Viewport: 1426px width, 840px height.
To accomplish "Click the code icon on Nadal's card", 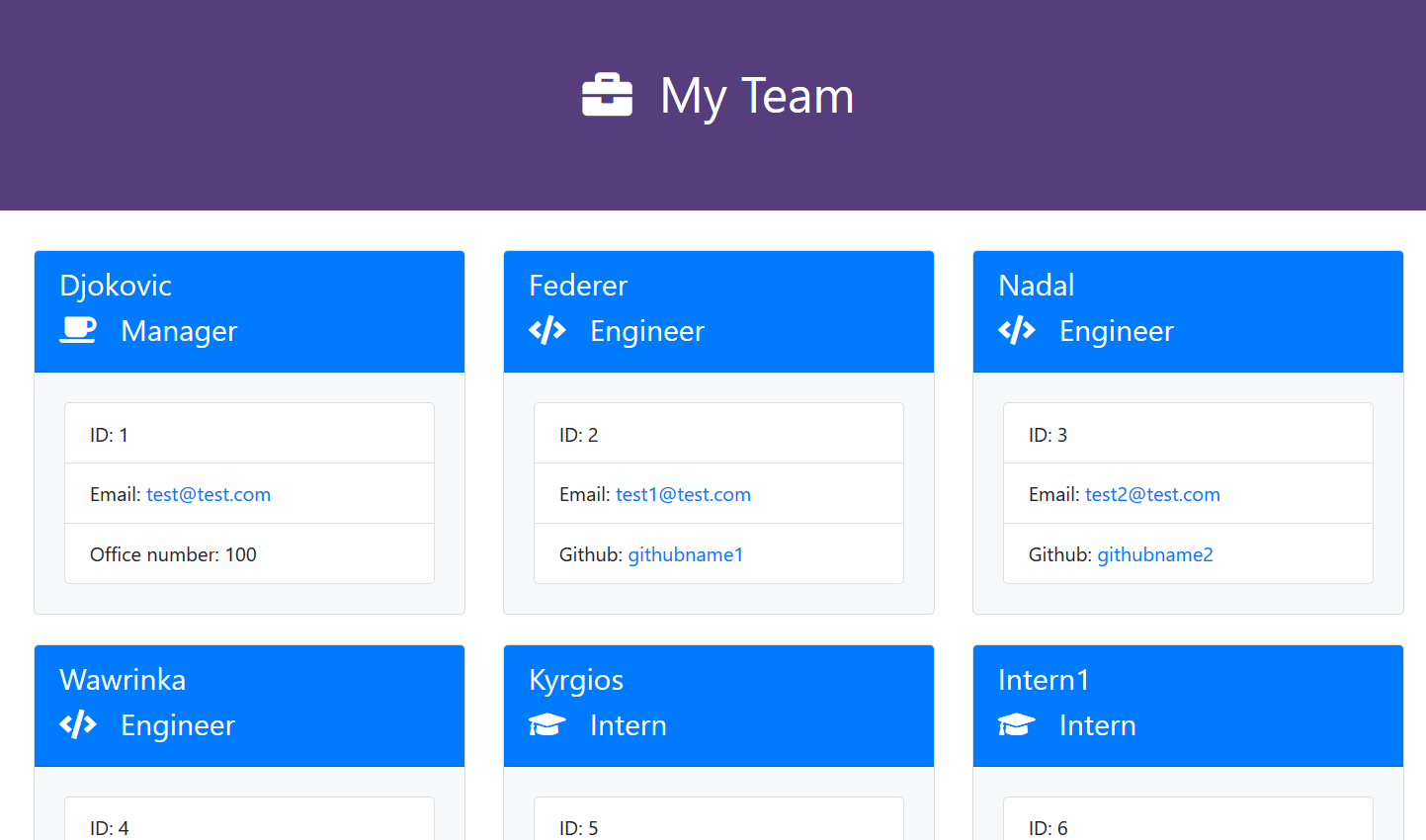I will click(1017, 330).
